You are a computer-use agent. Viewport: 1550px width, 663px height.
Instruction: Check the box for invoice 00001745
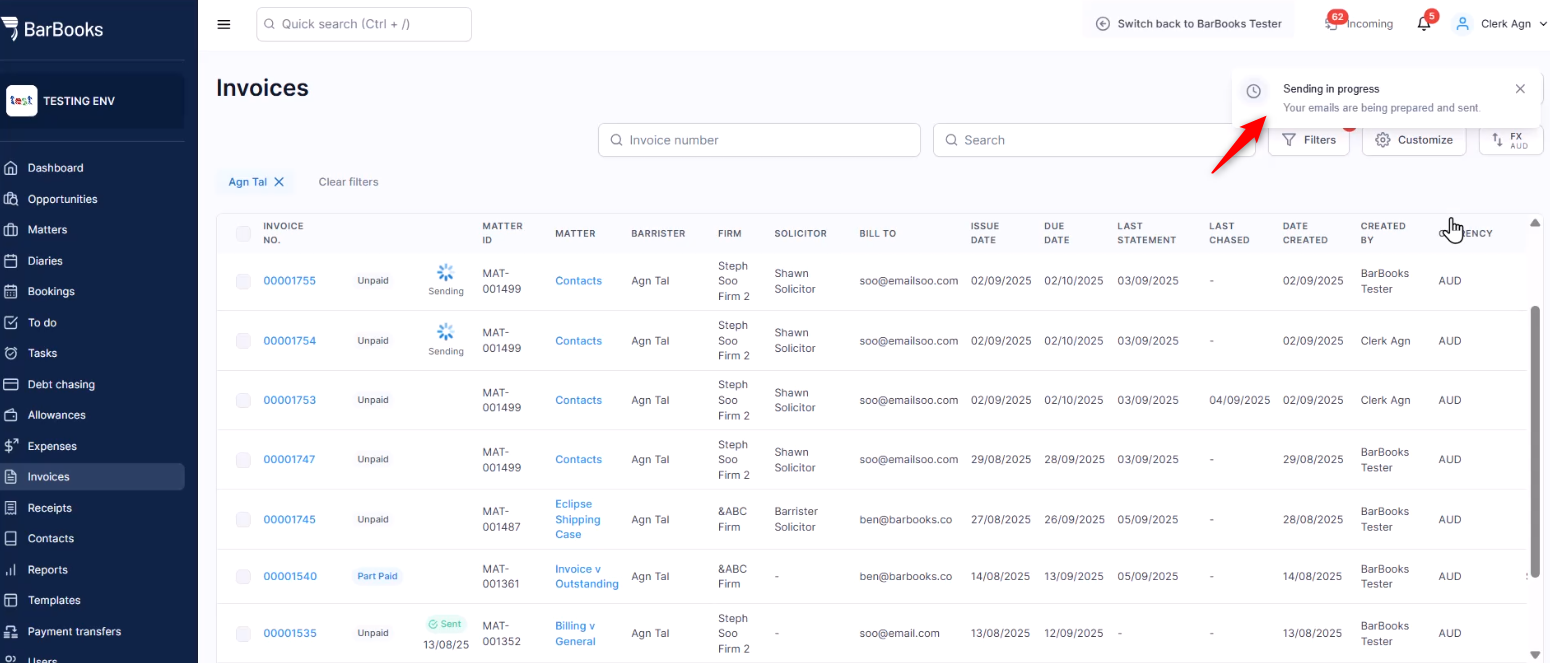244,520
